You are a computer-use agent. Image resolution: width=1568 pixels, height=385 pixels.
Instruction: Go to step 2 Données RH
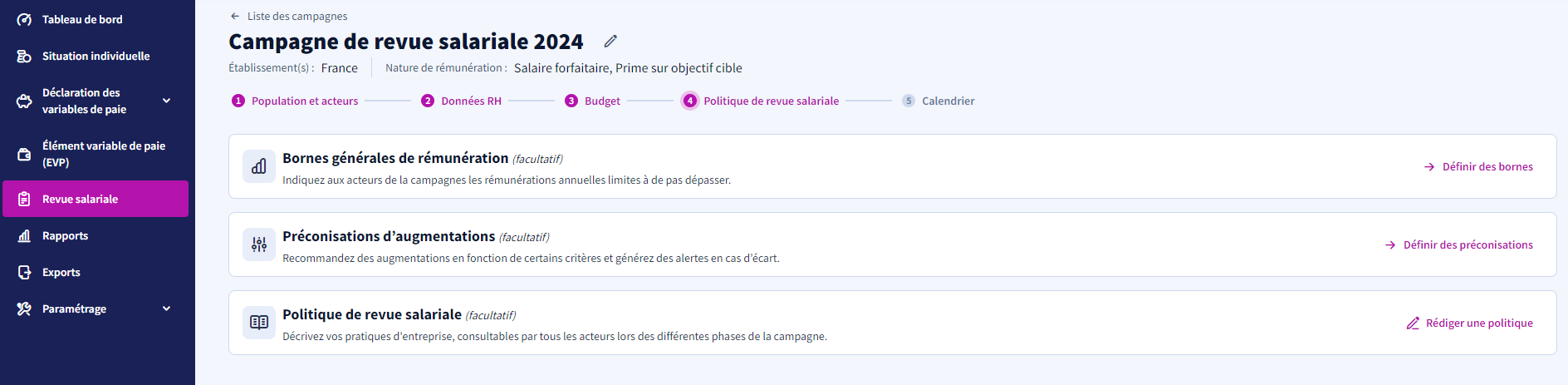point(461,101)
